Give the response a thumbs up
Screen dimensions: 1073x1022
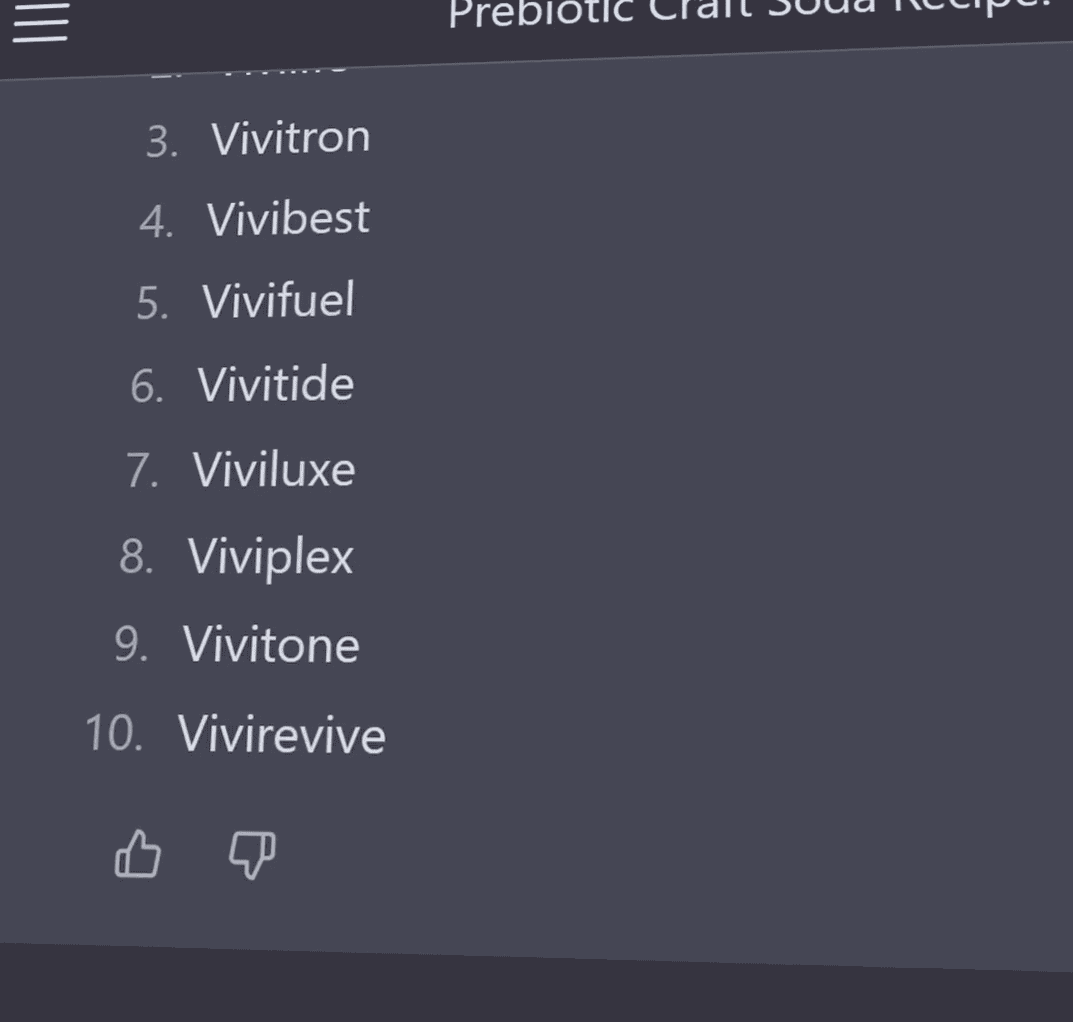click(138, 854)
